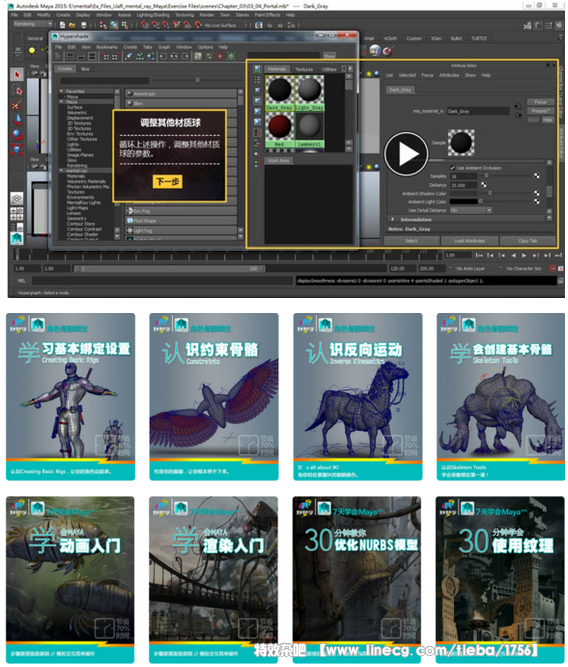This screenshot has height=667, width=568.
Task: Switch to Textures tab in Hypershade
Action: pos(304,69)
